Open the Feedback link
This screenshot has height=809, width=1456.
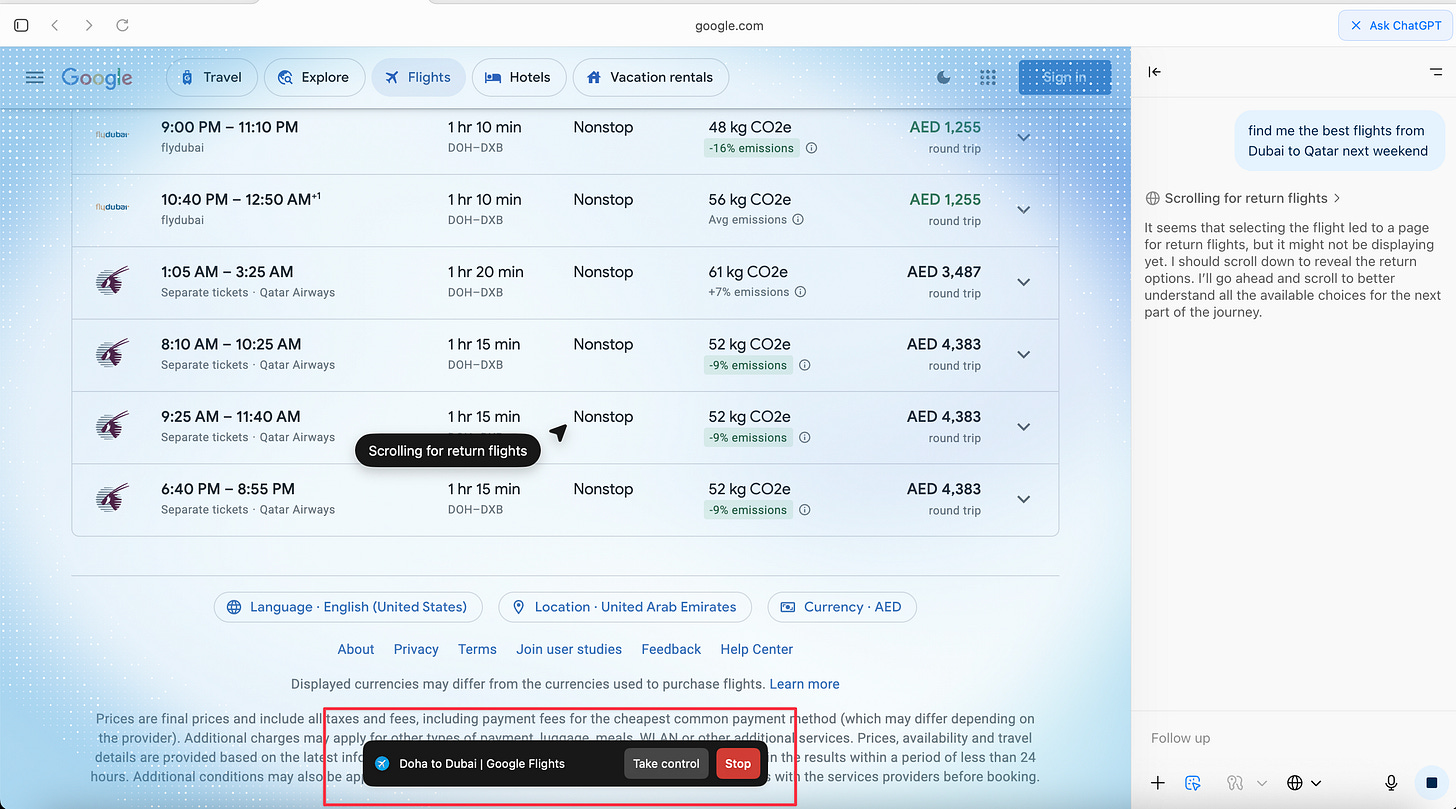click(671, 649)
